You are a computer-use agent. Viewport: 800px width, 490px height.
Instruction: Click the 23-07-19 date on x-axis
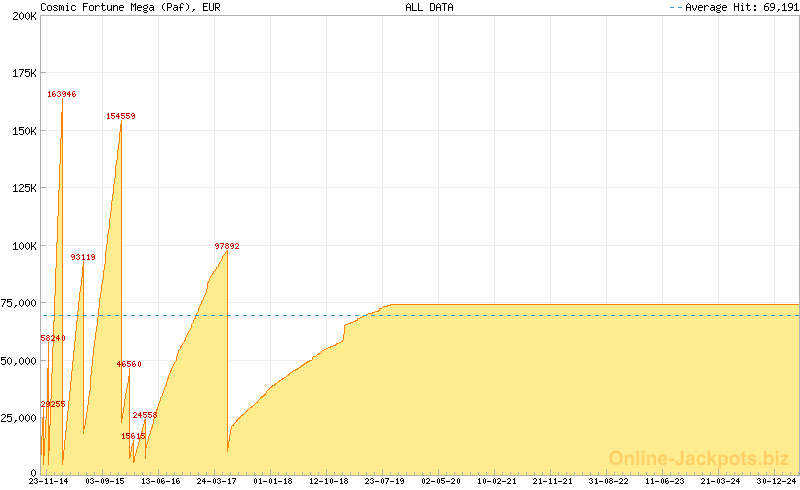[385, 481]
